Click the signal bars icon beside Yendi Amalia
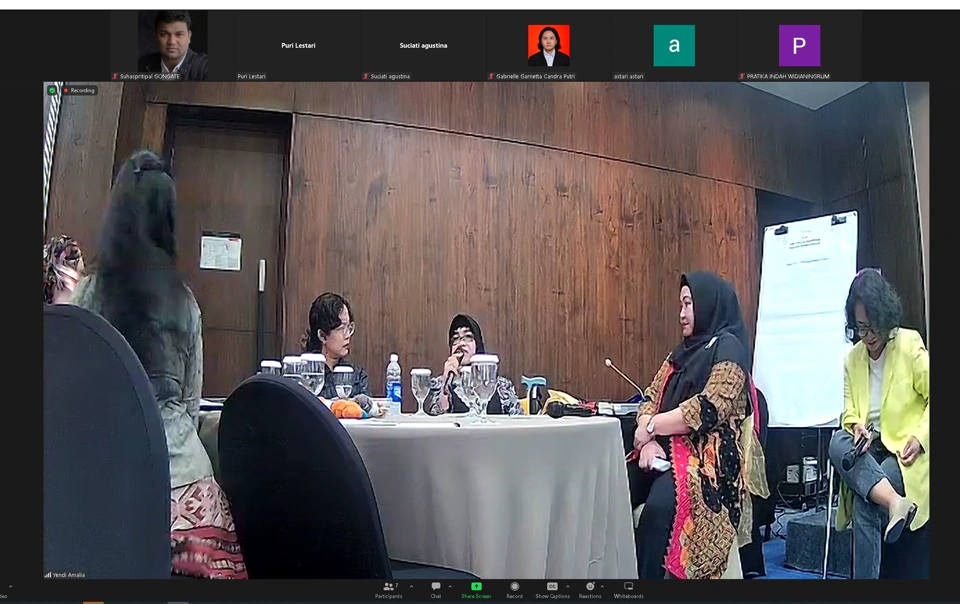This screenshot has height=604, width=960. 47,575
